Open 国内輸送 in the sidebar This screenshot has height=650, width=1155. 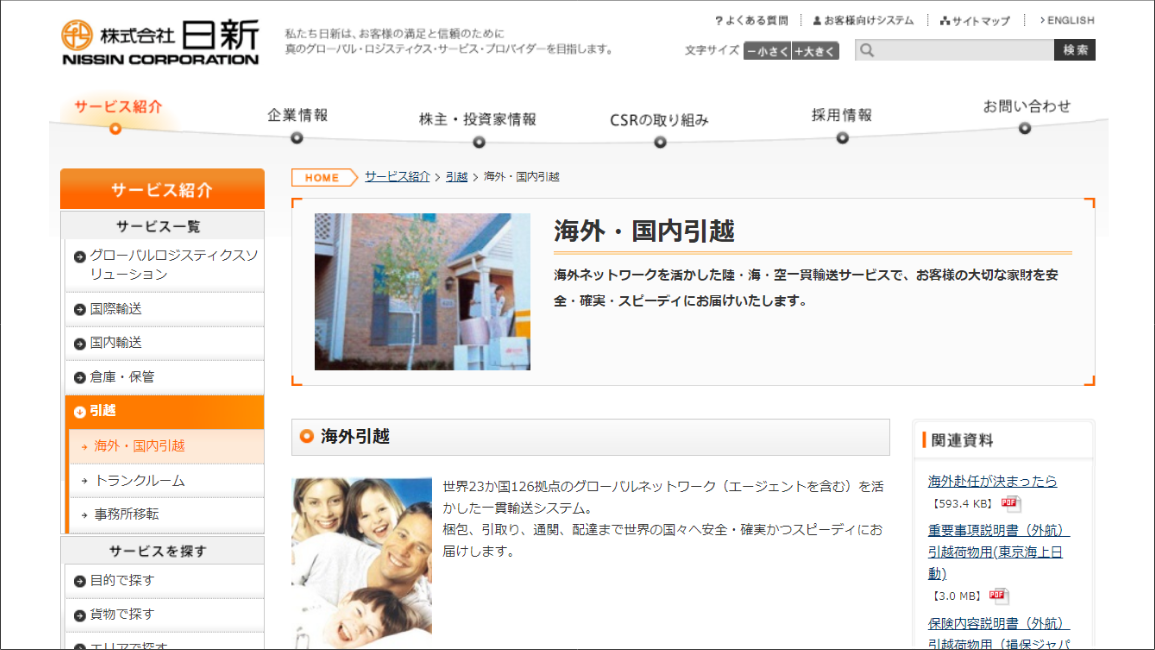(164, 343)
